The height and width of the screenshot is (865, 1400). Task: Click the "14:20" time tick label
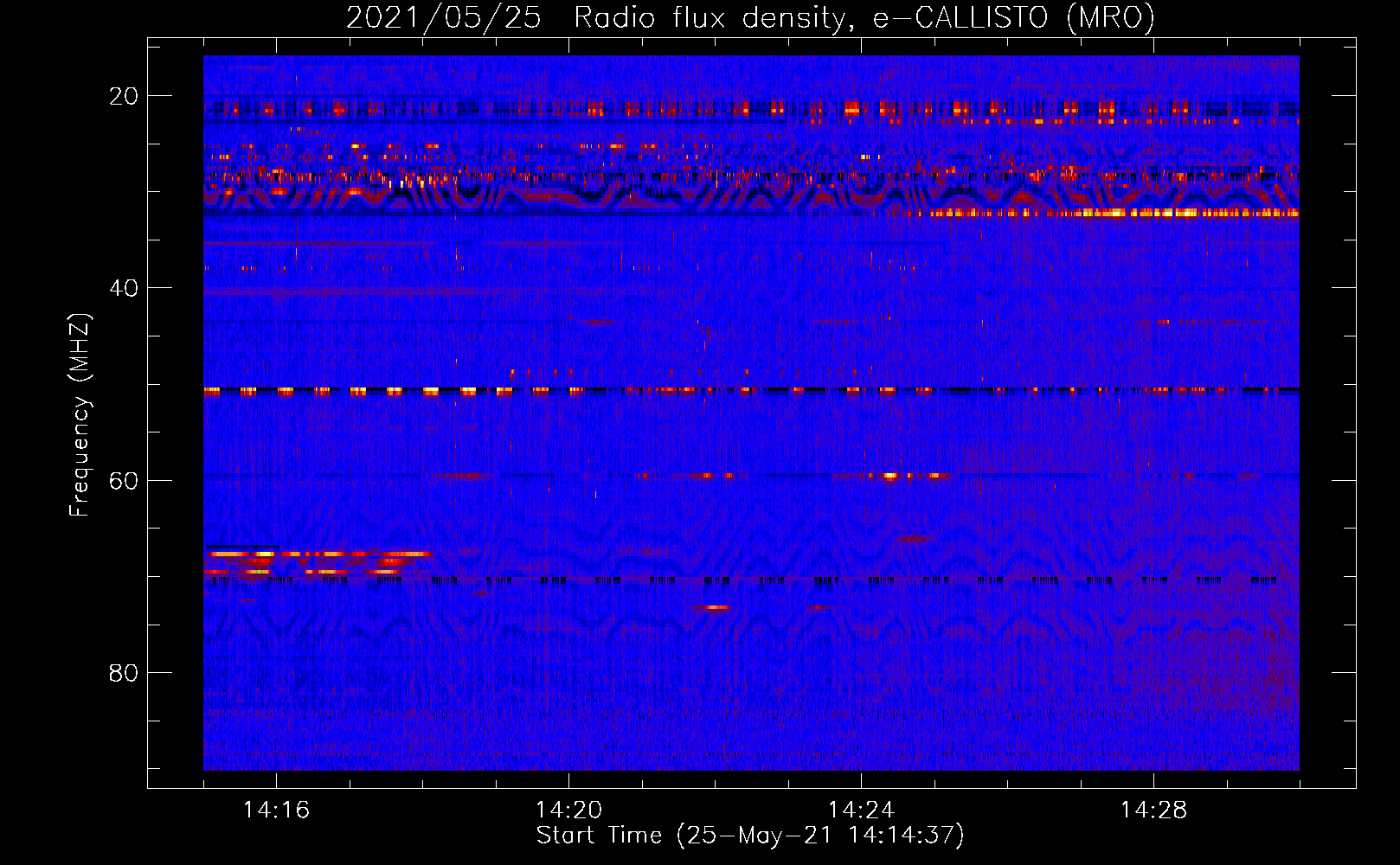click(568, 811)
